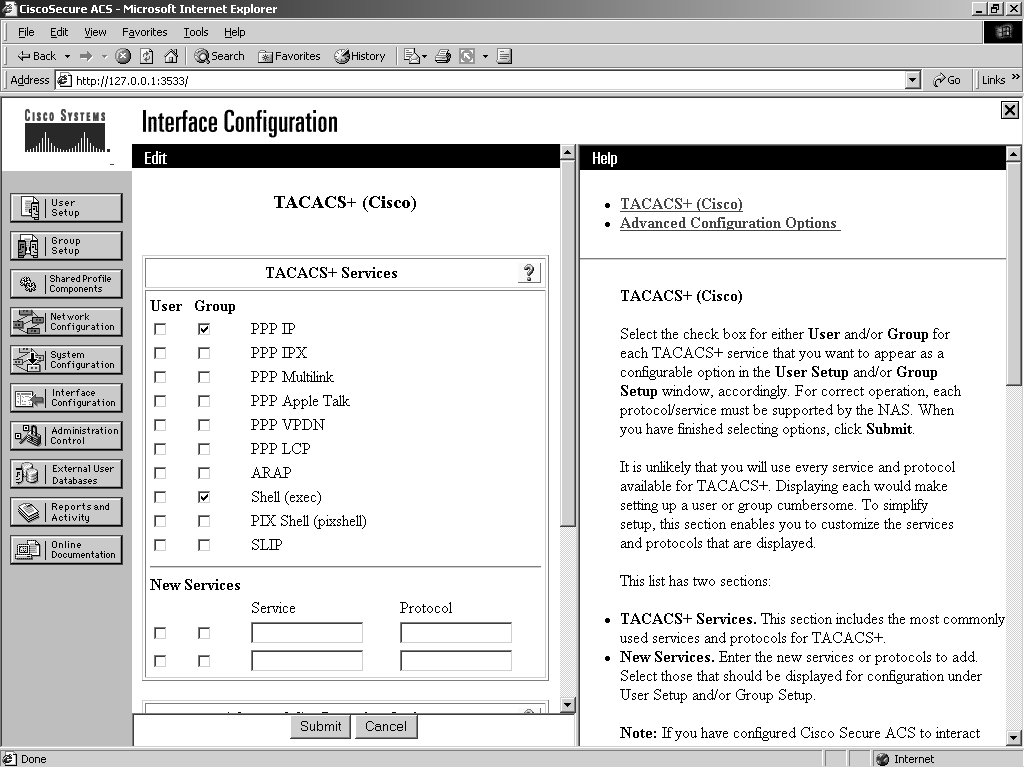Open the Help menu
The height and width of the screenshot is (768, 1024).
coord(234,32)
